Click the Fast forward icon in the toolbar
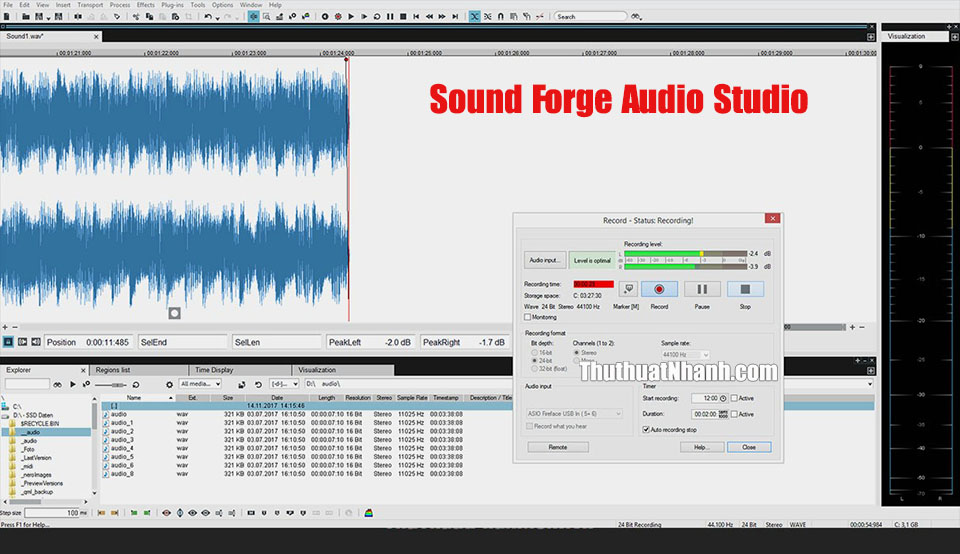The image size is (960, 554). 442,17
